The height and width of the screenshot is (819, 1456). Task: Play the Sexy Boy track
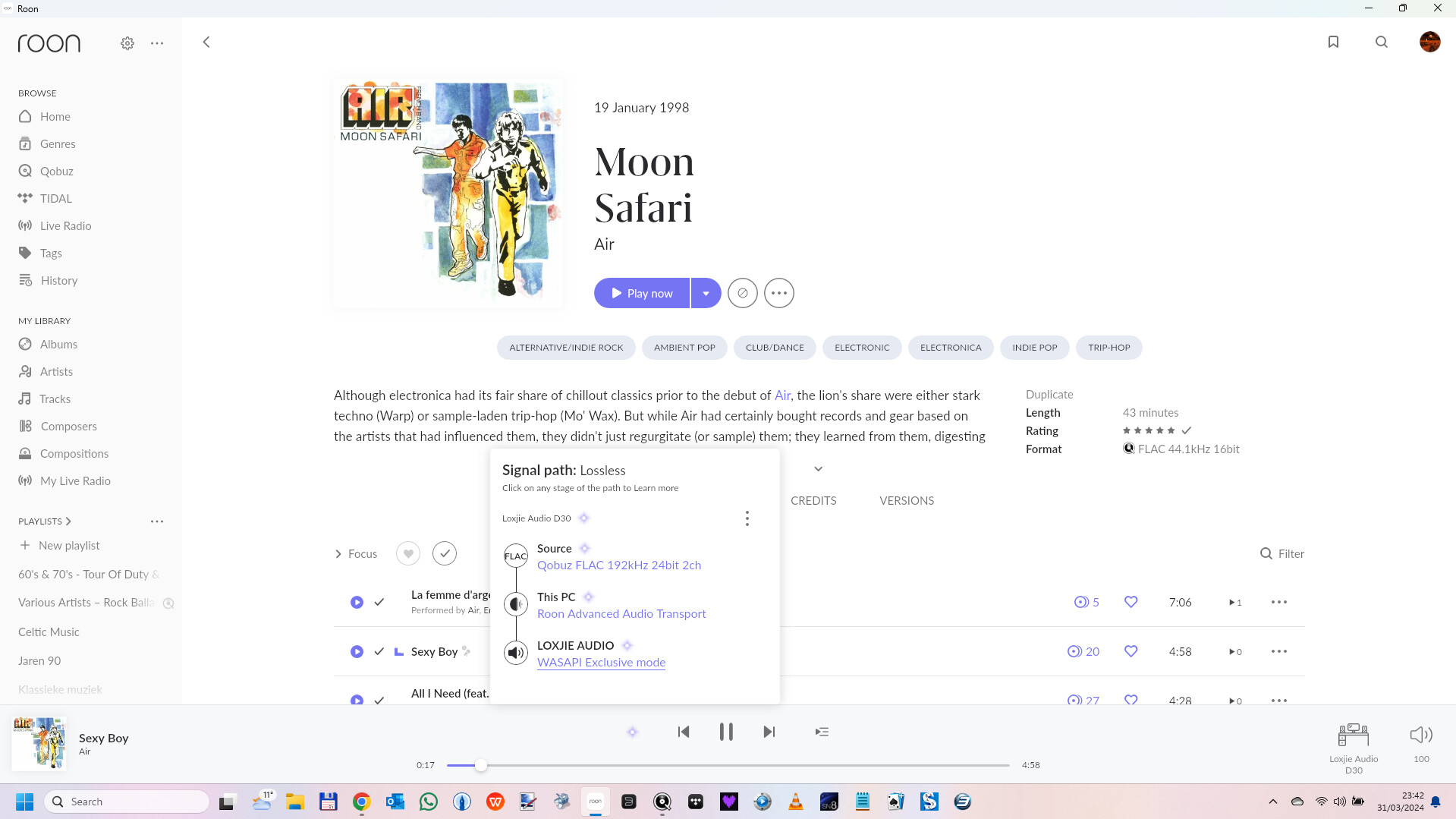coord(357,652)
